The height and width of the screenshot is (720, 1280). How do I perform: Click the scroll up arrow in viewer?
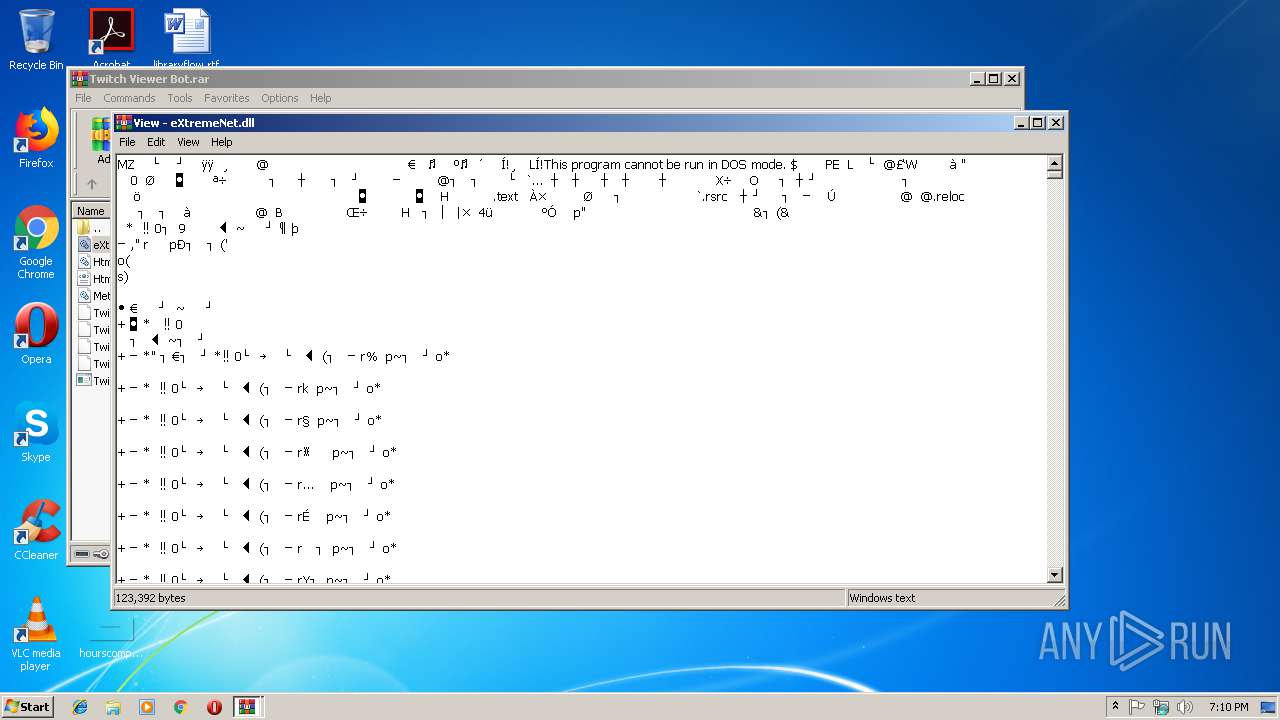(x=1054, y=163)
